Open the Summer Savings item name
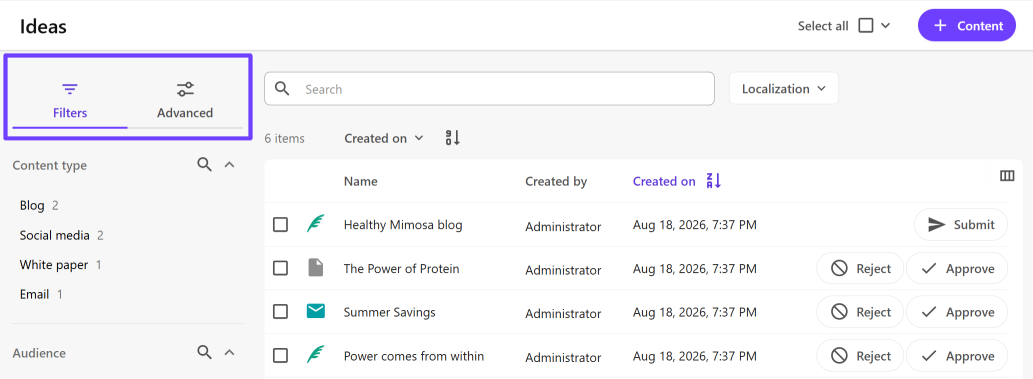 pos(389,312)
